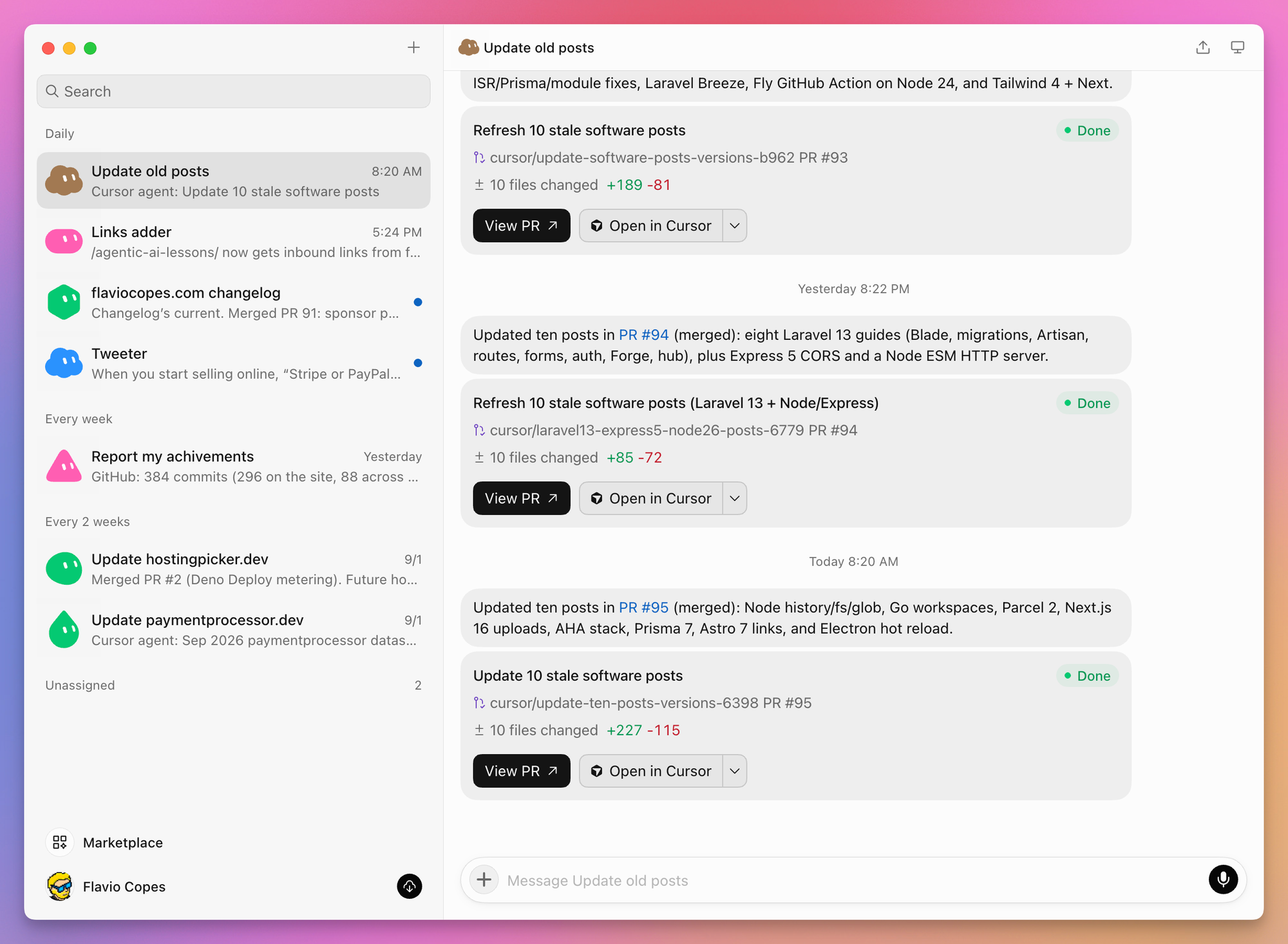The width and height of the screenshot is (1288, 944).
Task: Expand the Unassigned section
Action: pyautogui.click(x=233, y=685)
